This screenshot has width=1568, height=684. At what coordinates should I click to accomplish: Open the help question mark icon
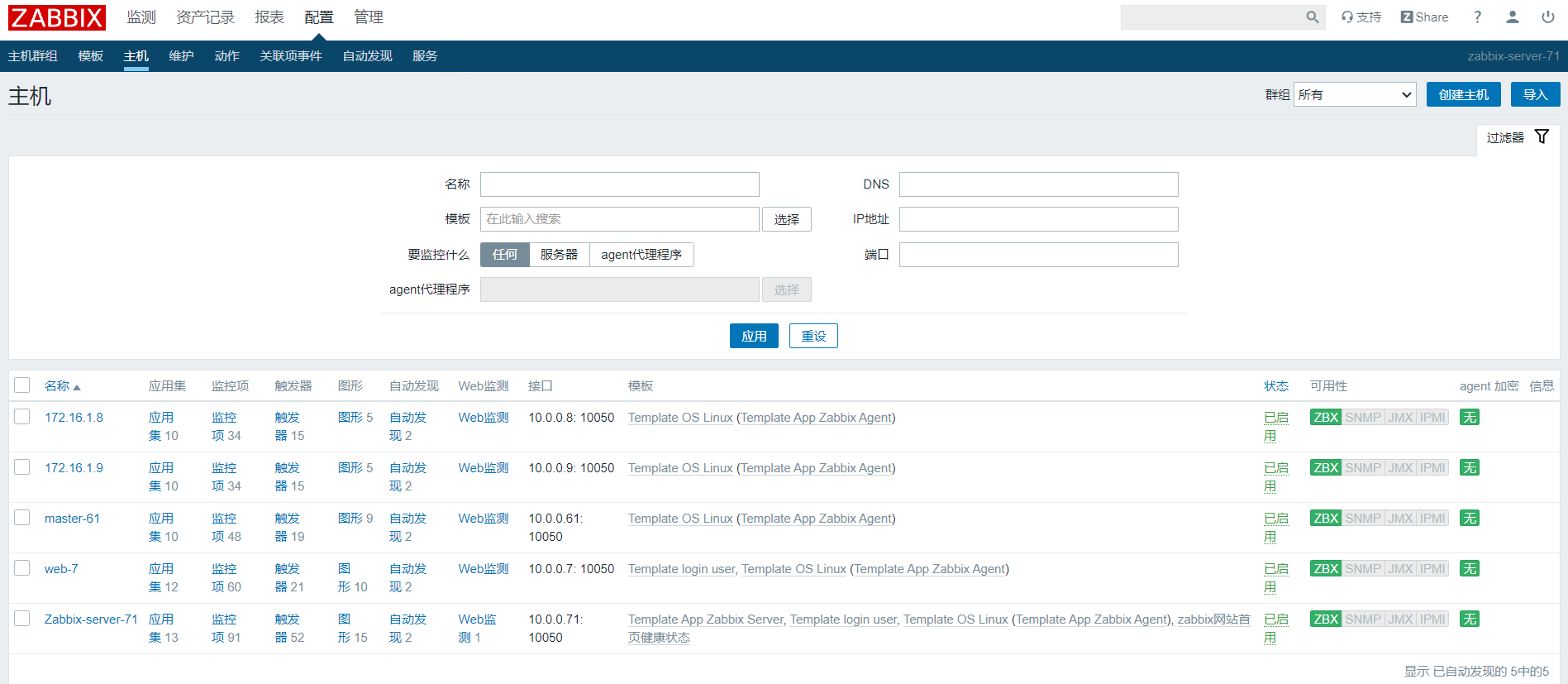tap(1478, 17)
